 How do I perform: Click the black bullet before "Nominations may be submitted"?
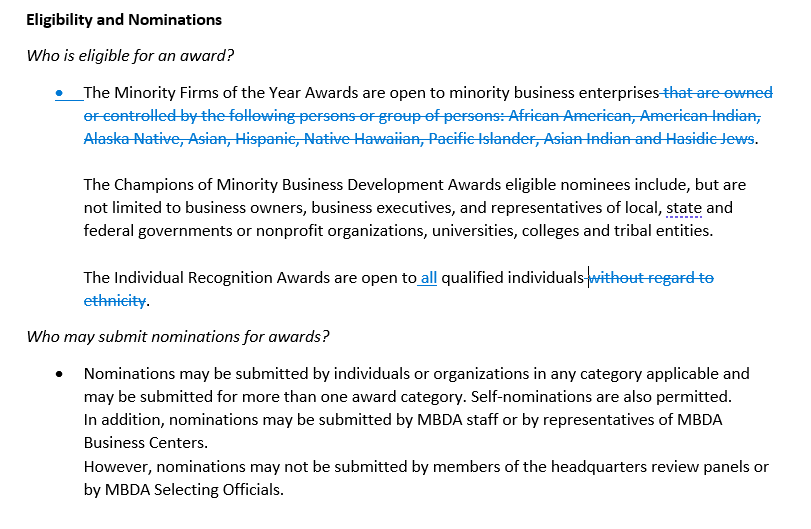pyautogui.click(x=60, y=374)
